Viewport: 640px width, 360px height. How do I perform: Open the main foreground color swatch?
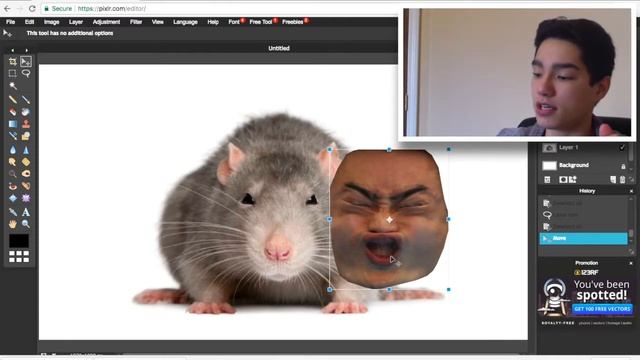19,241
